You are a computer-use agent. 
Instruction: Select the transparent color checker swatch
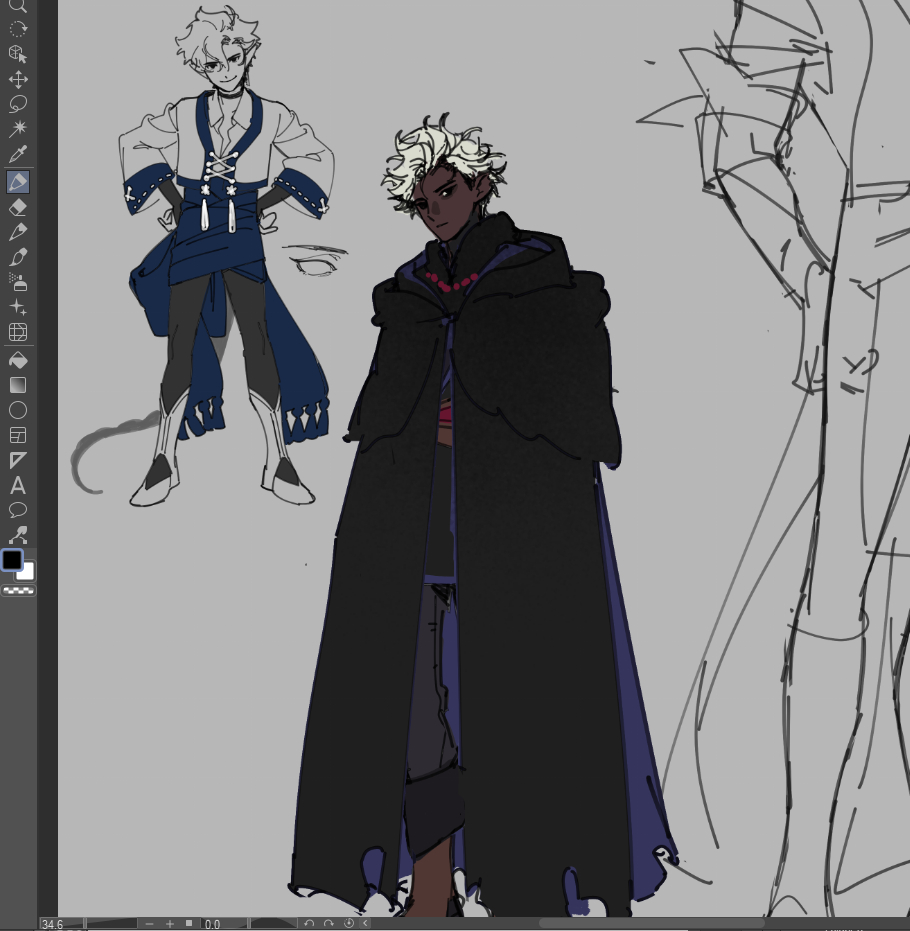pyautogui.click(x=18, y=591)
